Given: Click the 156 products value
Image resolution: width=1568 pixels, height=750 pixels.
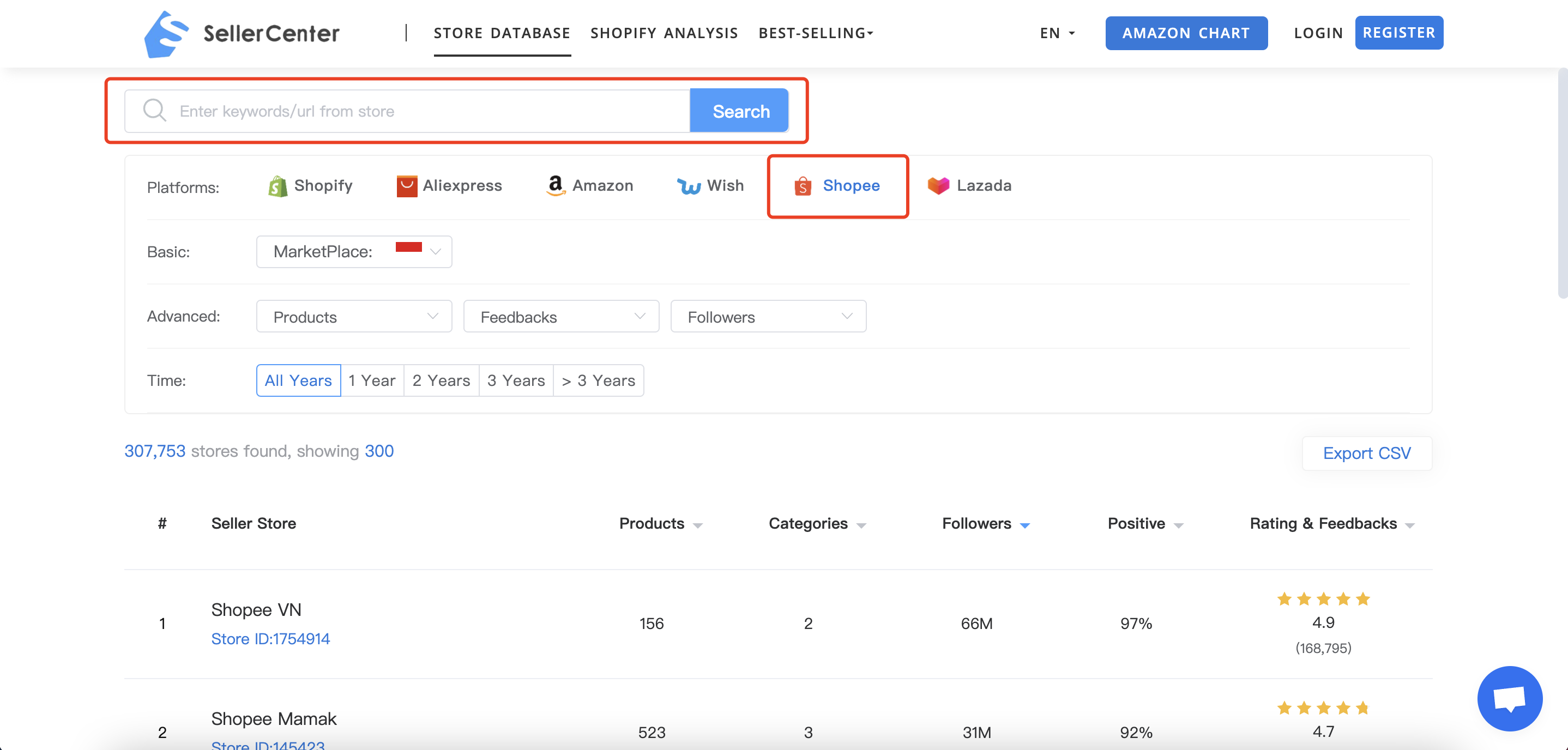Looking at the screenshot, I should tap(652, 624).
